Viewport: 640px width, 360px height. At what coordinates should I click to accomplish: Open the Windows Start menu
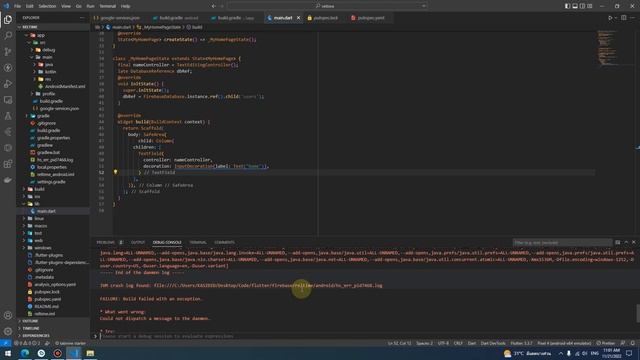(x=8, y=353)
